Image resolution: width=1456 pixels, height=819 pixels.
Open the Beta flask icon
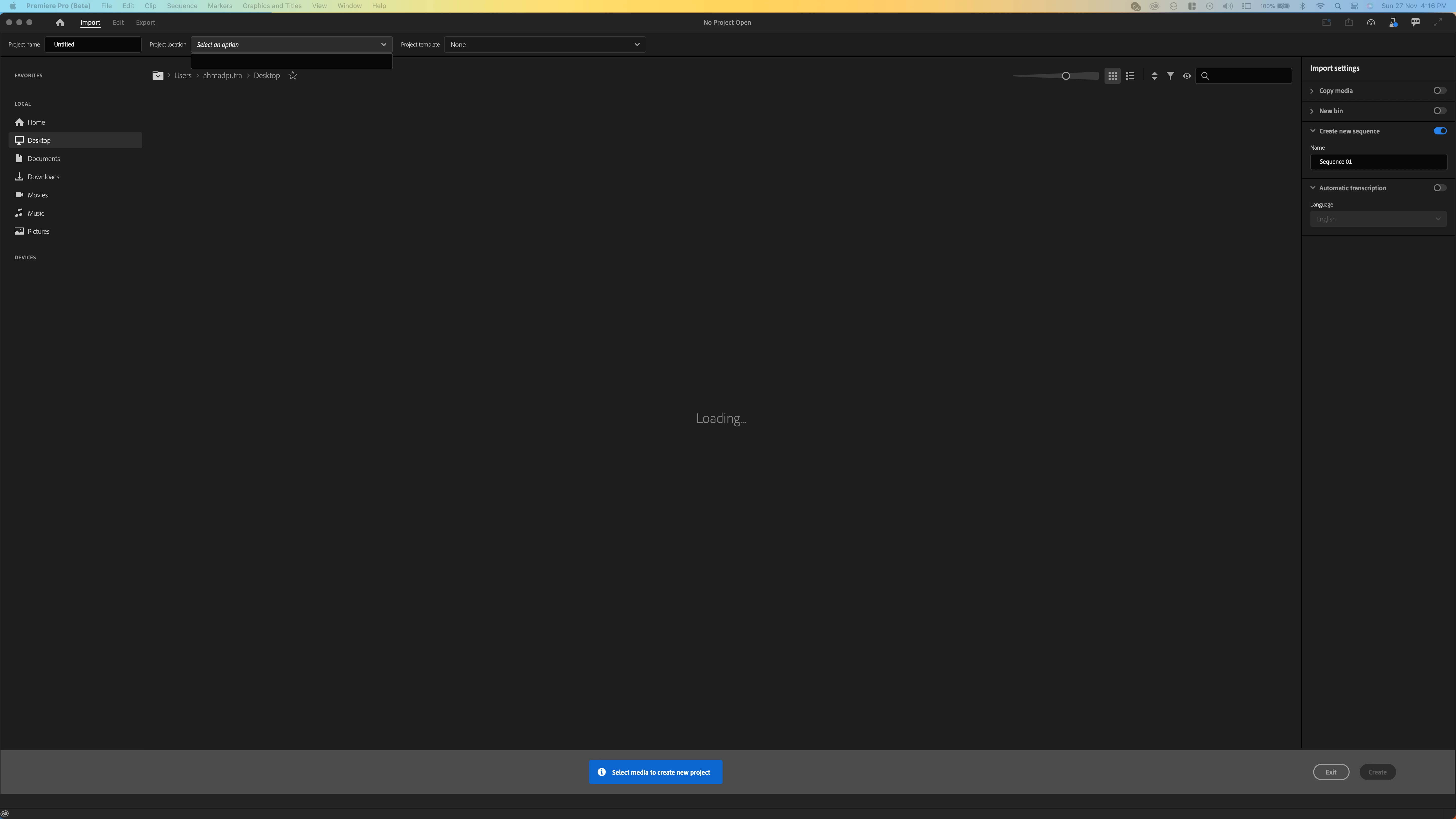[1393, 22]
